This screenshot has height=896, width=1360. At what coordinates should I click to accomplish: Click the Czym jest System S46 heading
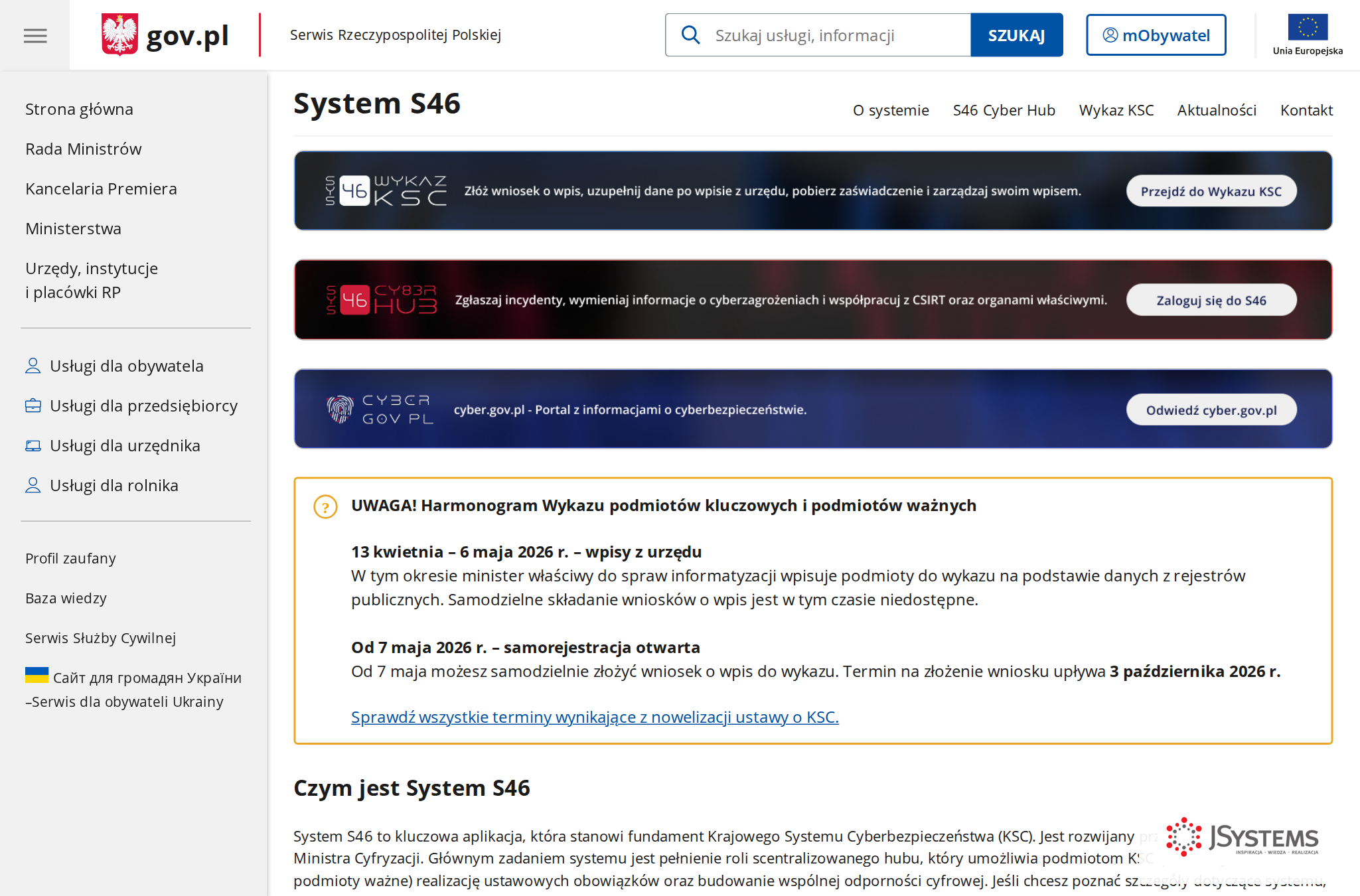(412, 788)
